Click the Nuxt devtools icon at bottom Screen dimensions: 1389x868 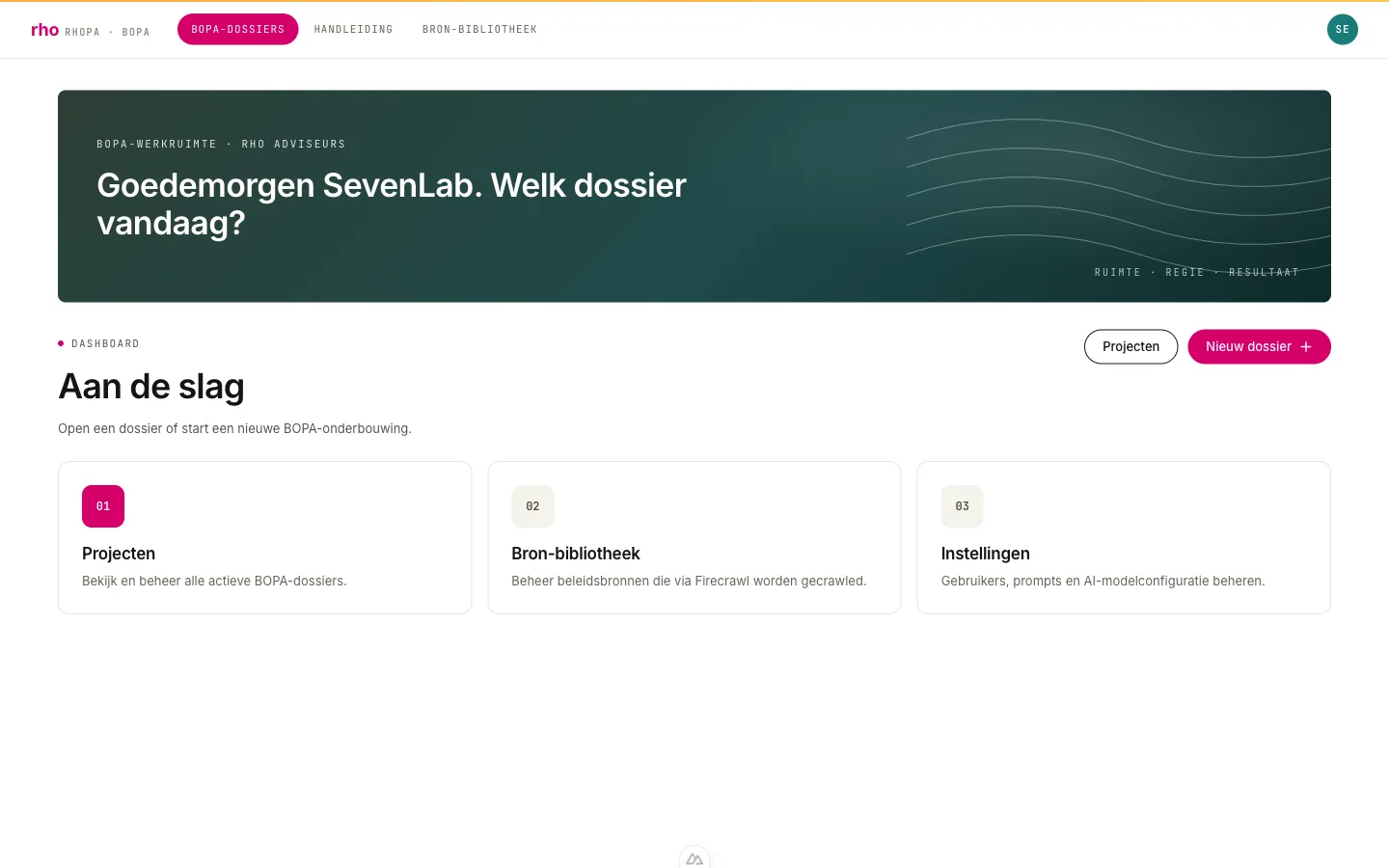(694, 857)
